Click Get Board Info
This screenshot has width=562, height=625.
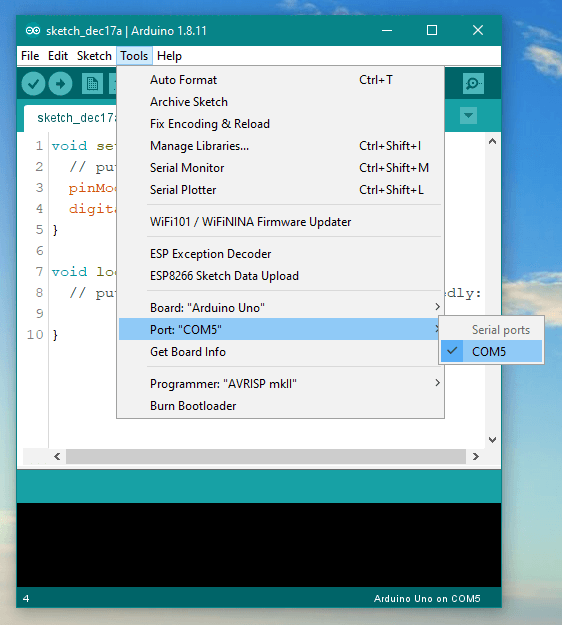pyautogui.click(x=281, y=352)
